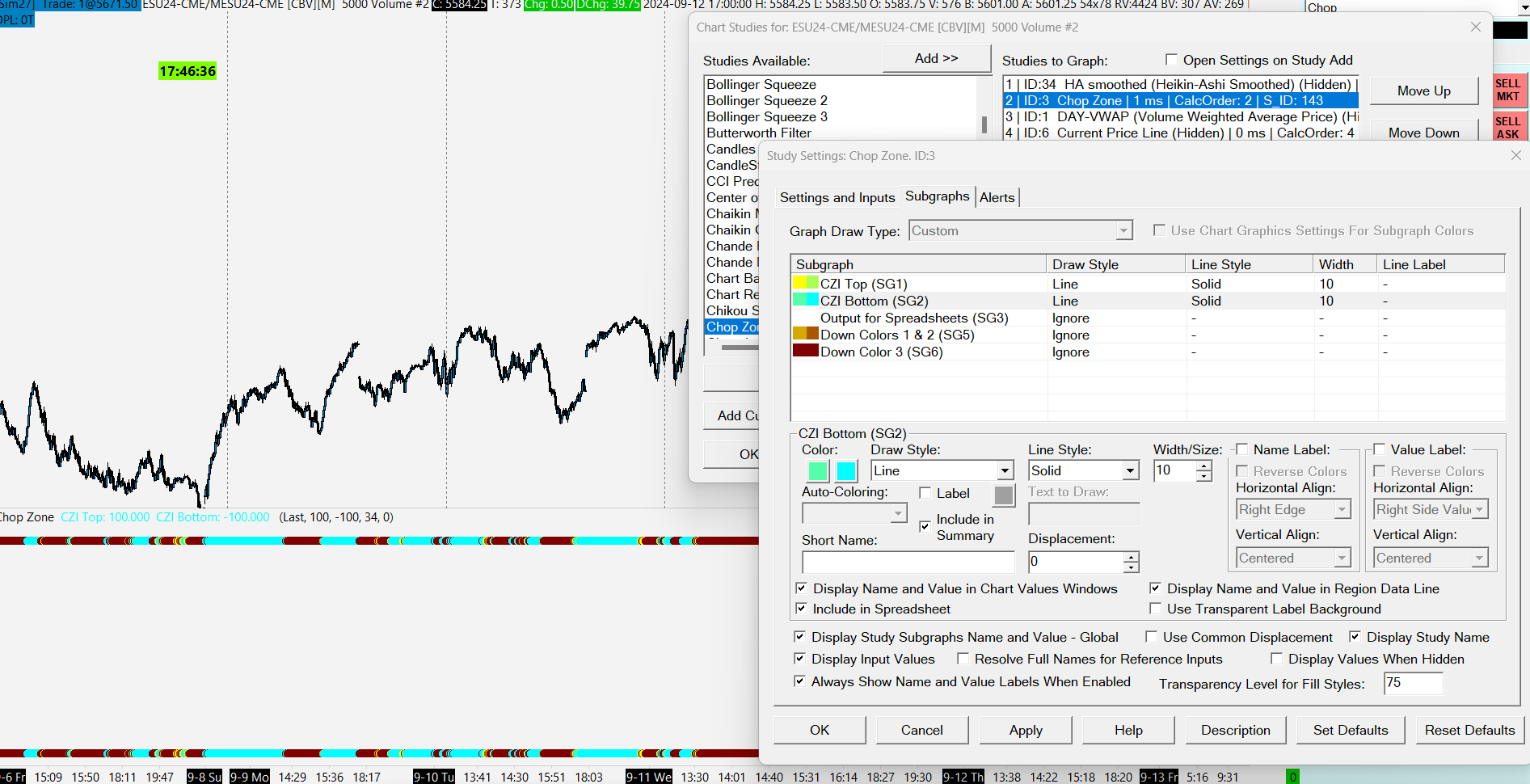The width and height of the screenshot is (1530, 784).
Task: Toggle Include in Spreadsheet checkbox
Action: 802,609
